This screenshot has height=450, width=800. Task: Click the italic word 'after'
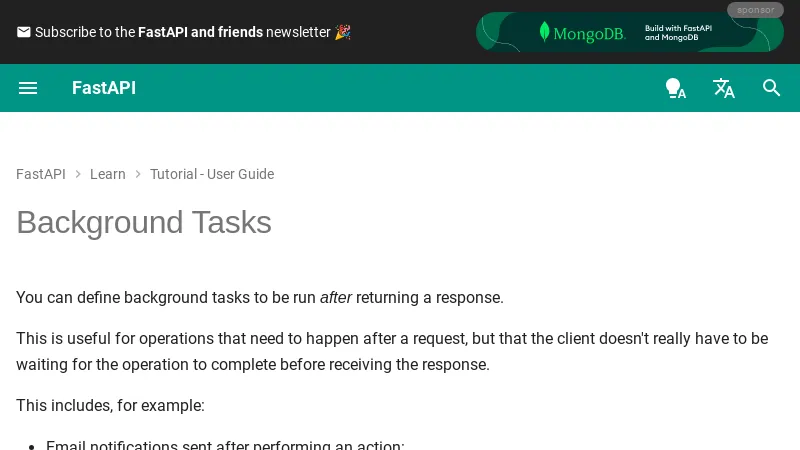tap(337, 297)
